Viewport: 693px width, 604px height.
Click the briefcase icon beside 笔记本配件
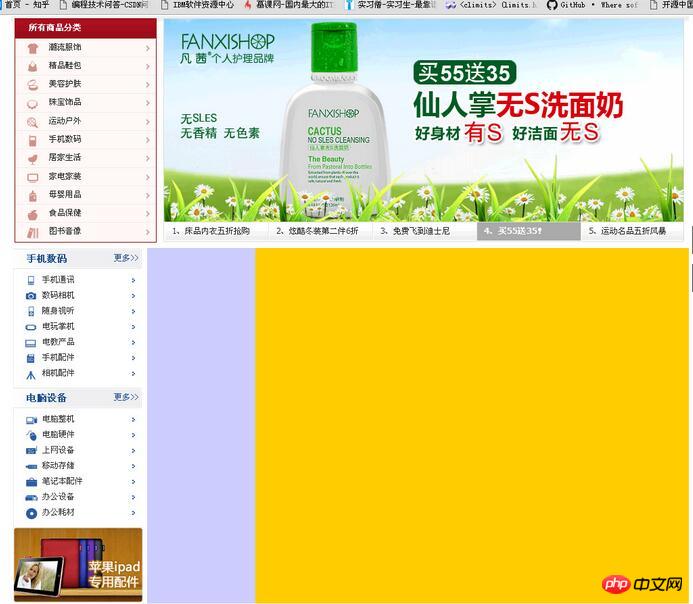coord(31,482)
